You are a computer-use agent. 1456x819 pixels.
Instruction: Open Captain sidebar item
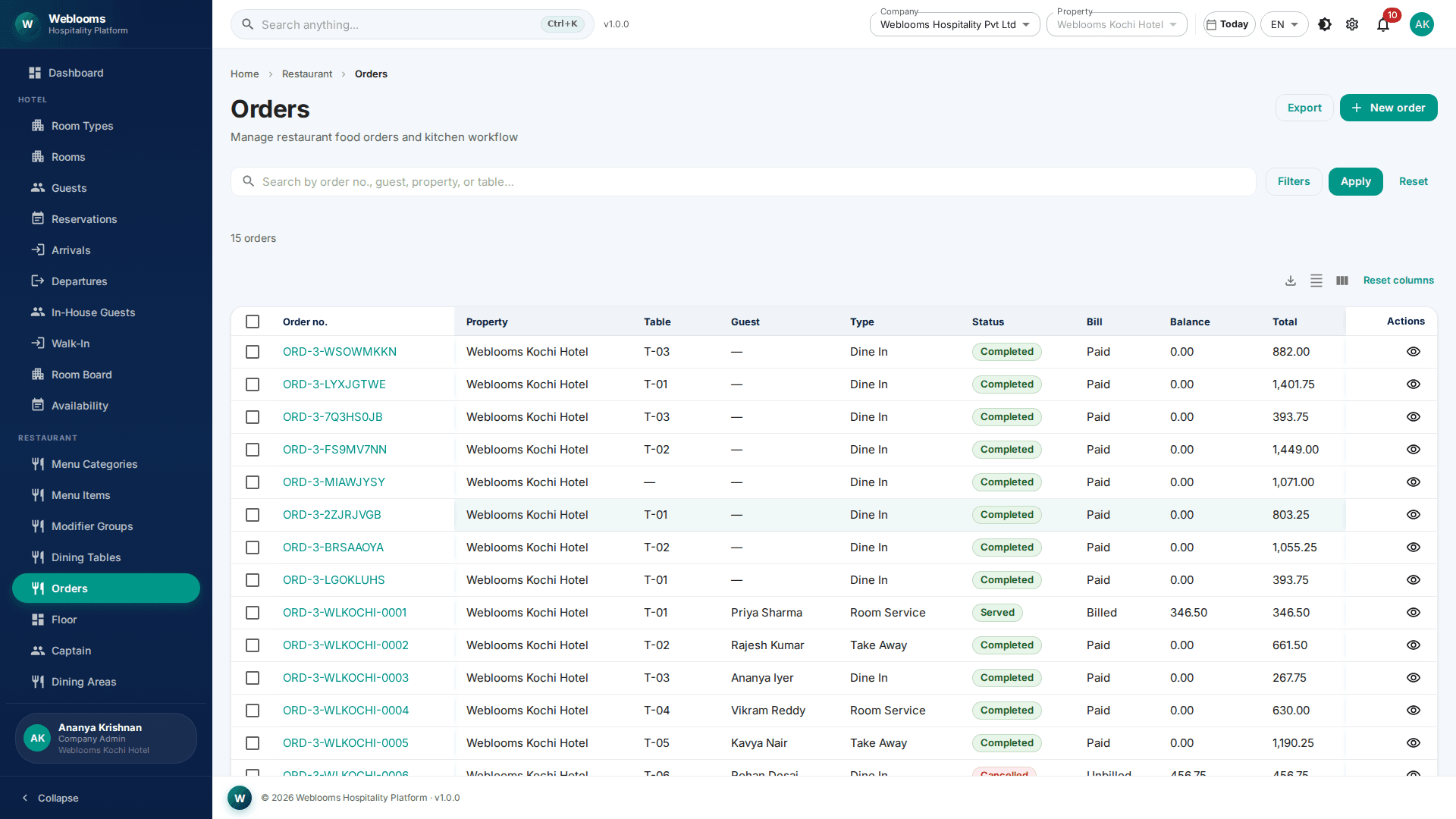(106, 651)
